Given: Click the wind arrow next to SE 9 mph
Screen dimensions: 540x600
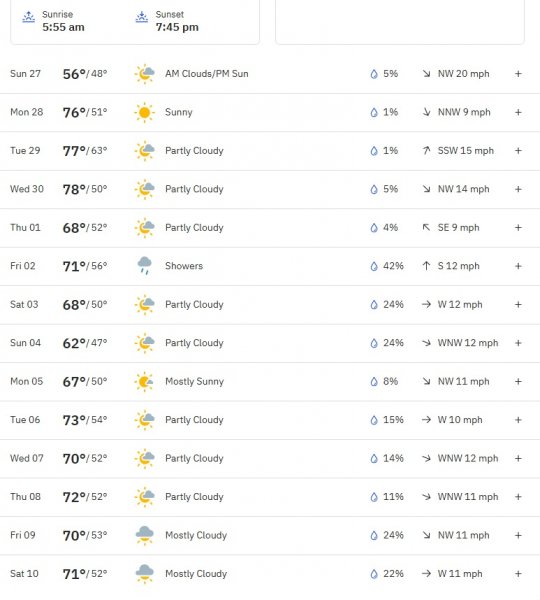Looking at the screenshot, I should (x=426, y=227).
